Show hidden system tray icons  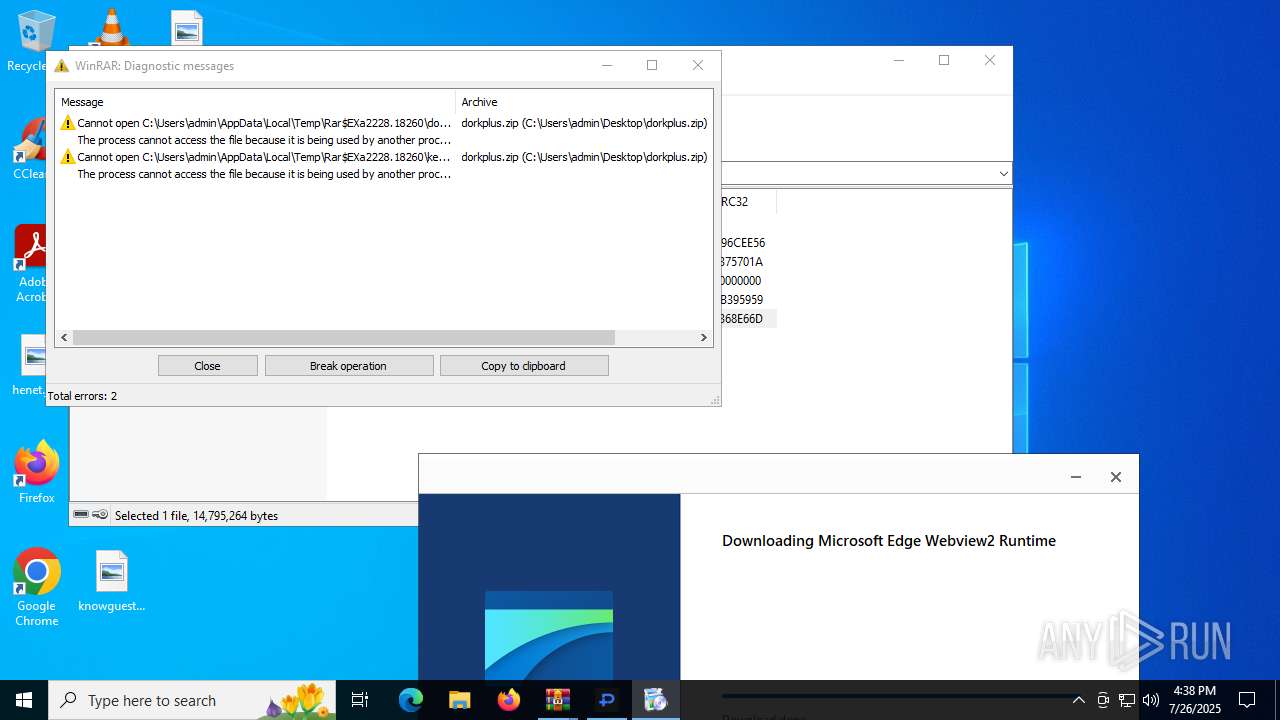coord(1078,700)
